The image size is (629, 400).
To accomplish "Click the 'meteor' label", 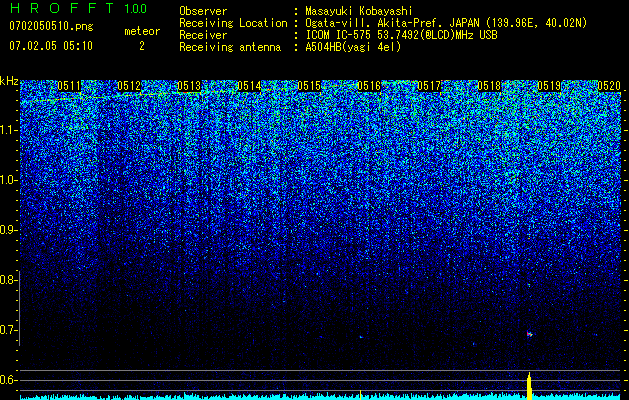I will (142, 31).
